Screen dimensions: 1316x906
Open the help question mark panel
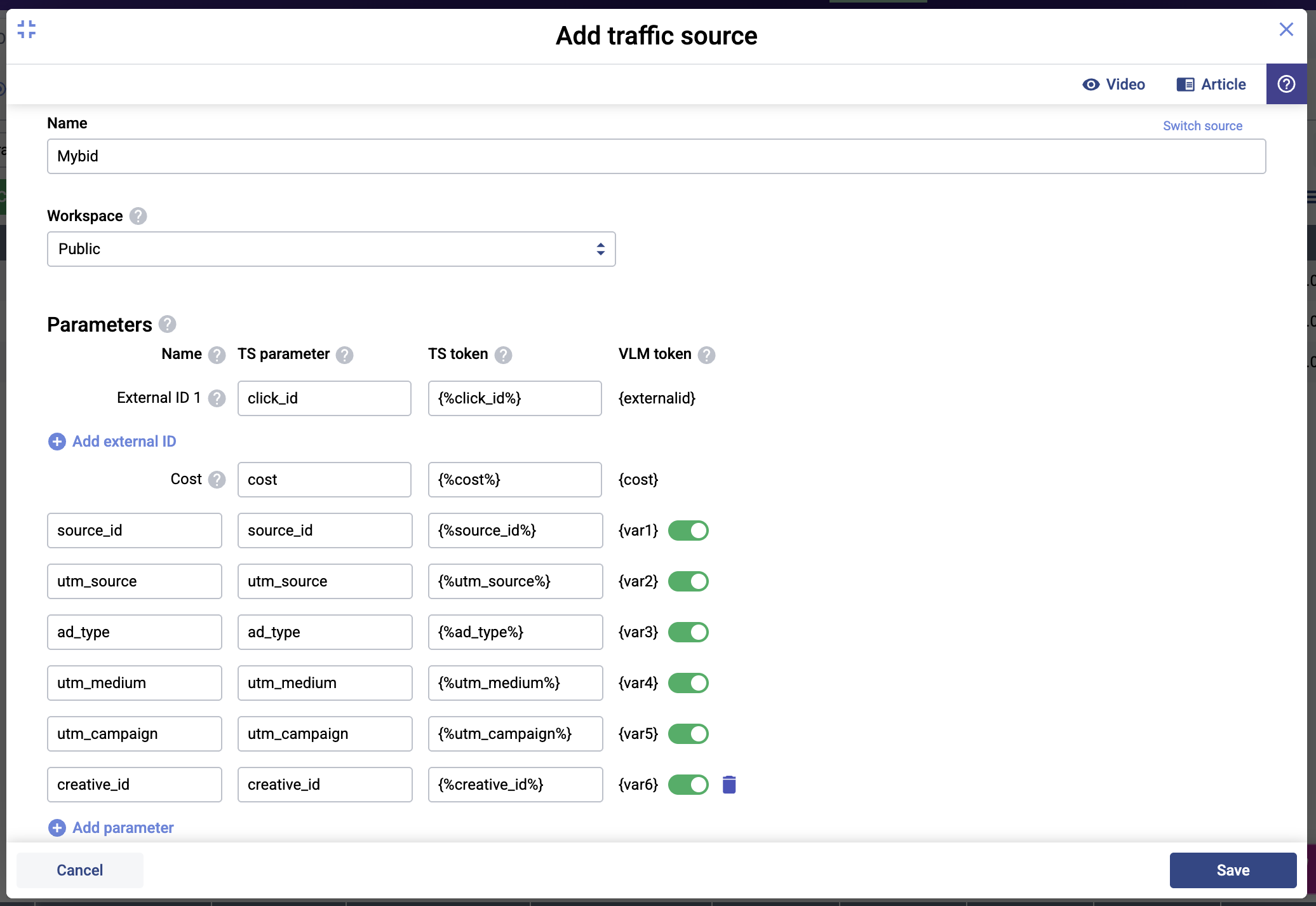click(1286, 84)
